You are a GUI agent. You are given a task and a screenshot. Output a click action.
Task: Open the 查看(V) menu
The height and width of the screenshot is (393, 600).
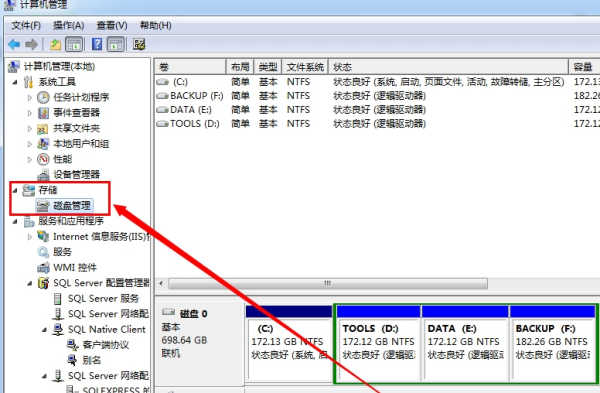point(112,26)
